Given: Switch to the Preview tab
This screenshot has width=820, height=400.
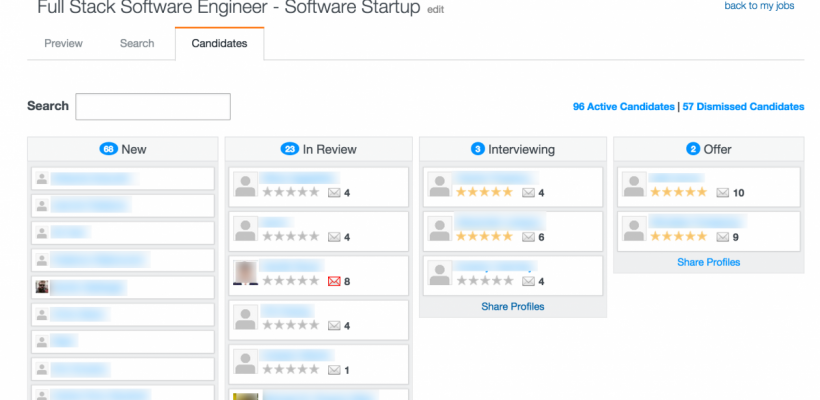Looking at the screenshot, I should tap(63, 43).
